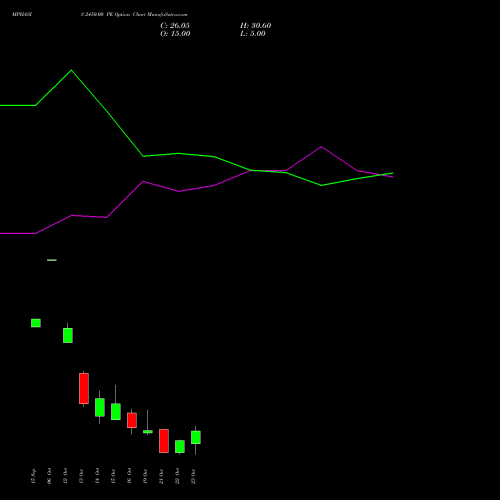Select the 22 Oct date label
The height and width of the screenshot is (500, 500).
tap(177, 476)
